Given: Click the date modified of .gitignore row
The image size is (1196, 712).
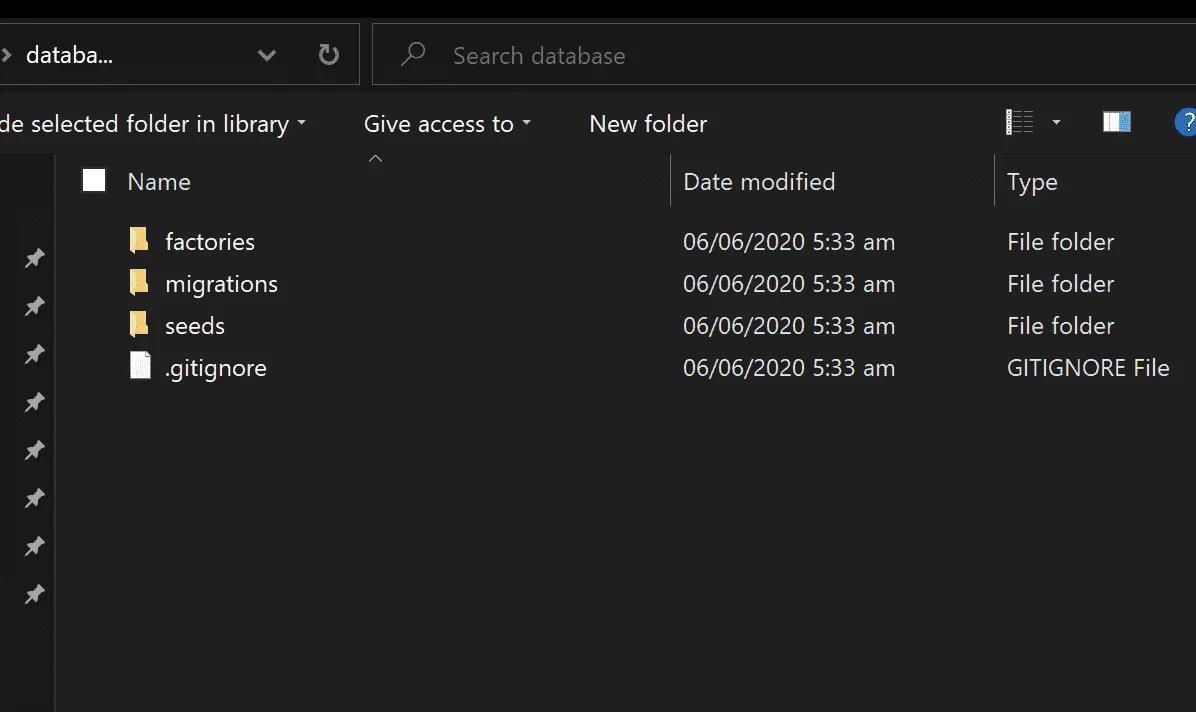Looking at the screenshot, I should (x=789, y=368).
